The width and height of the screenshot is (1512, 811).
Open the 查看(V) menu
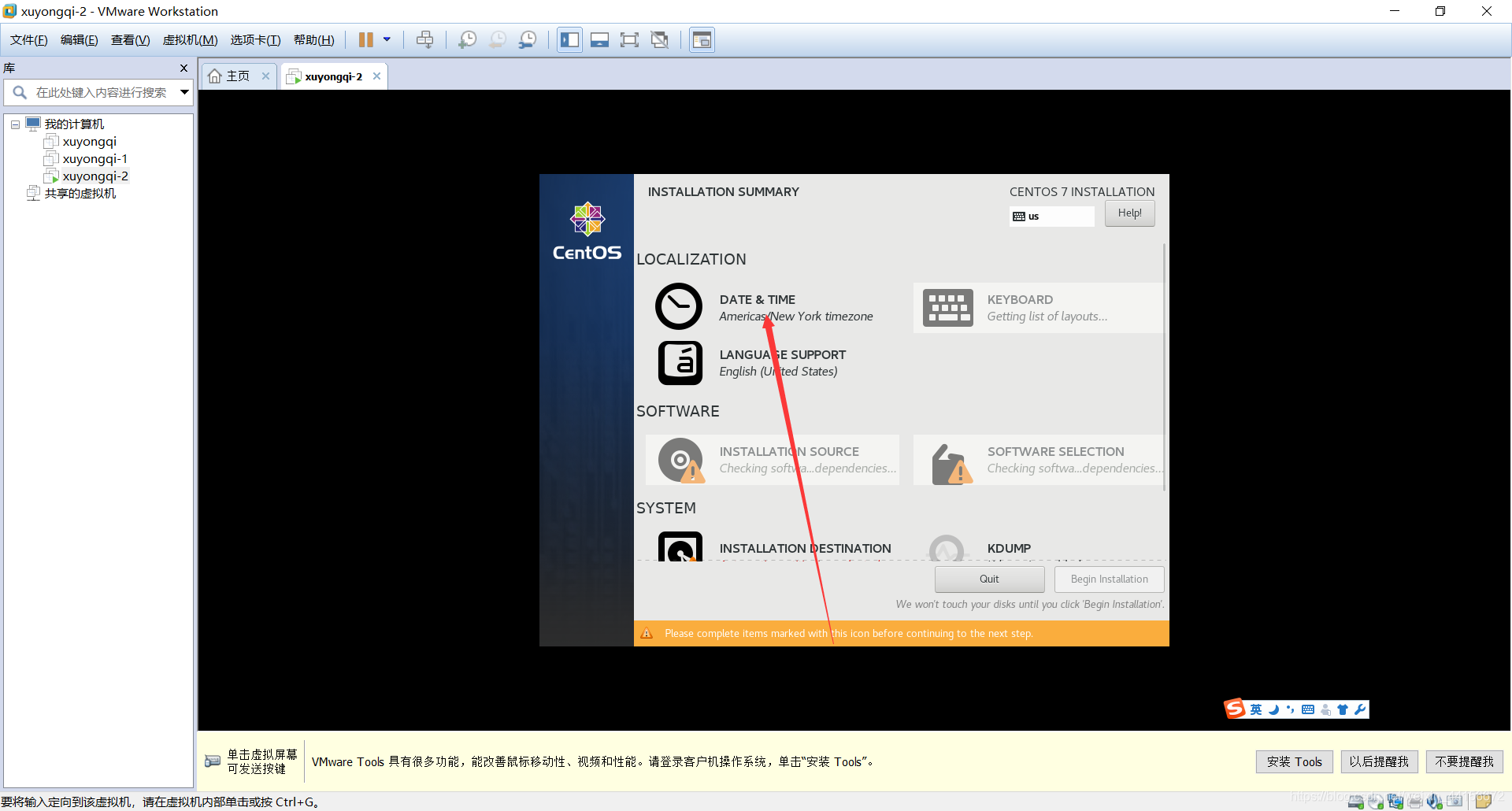[131, 40]
